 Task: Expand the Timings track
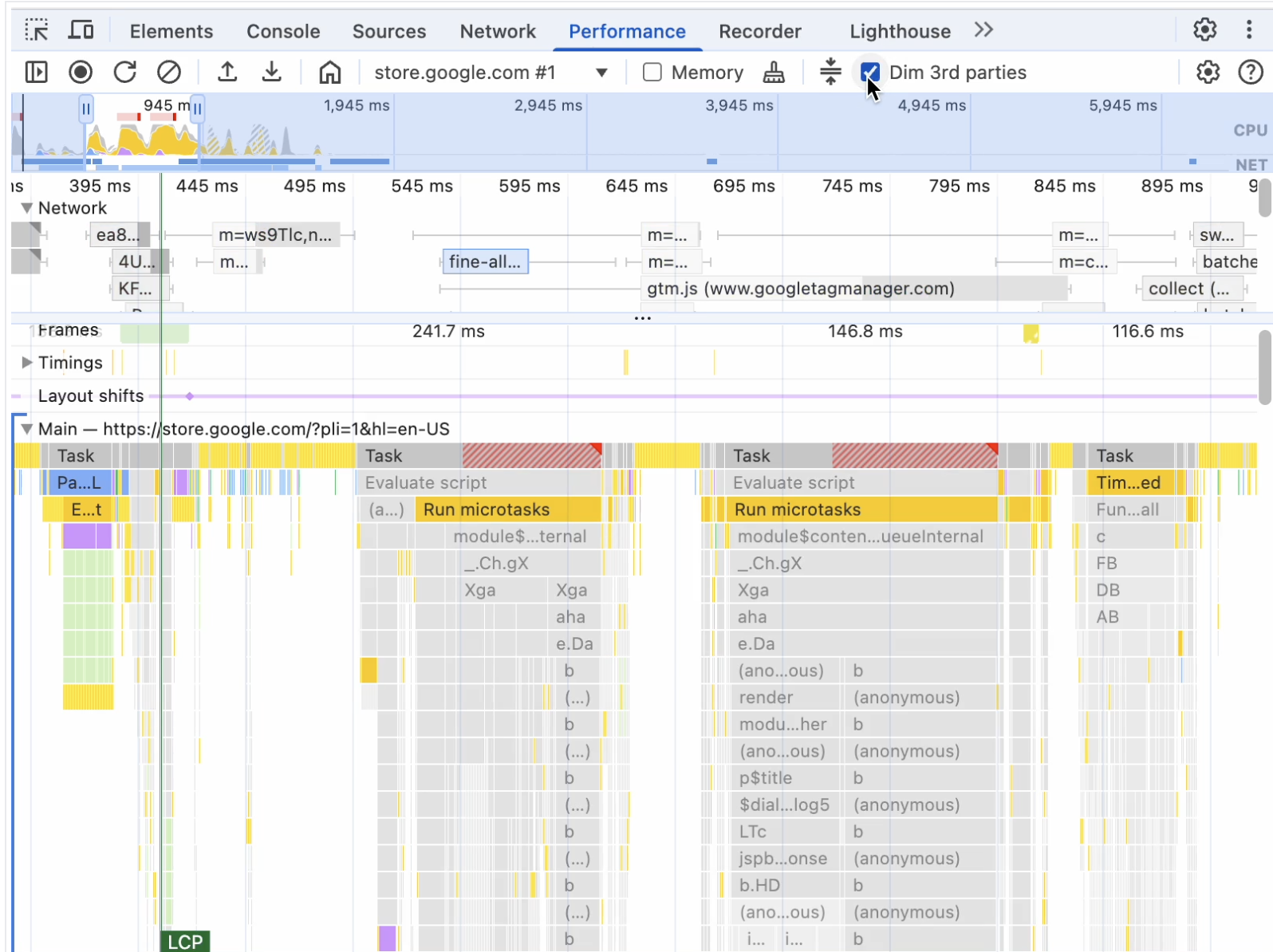[x=27, y=363]
